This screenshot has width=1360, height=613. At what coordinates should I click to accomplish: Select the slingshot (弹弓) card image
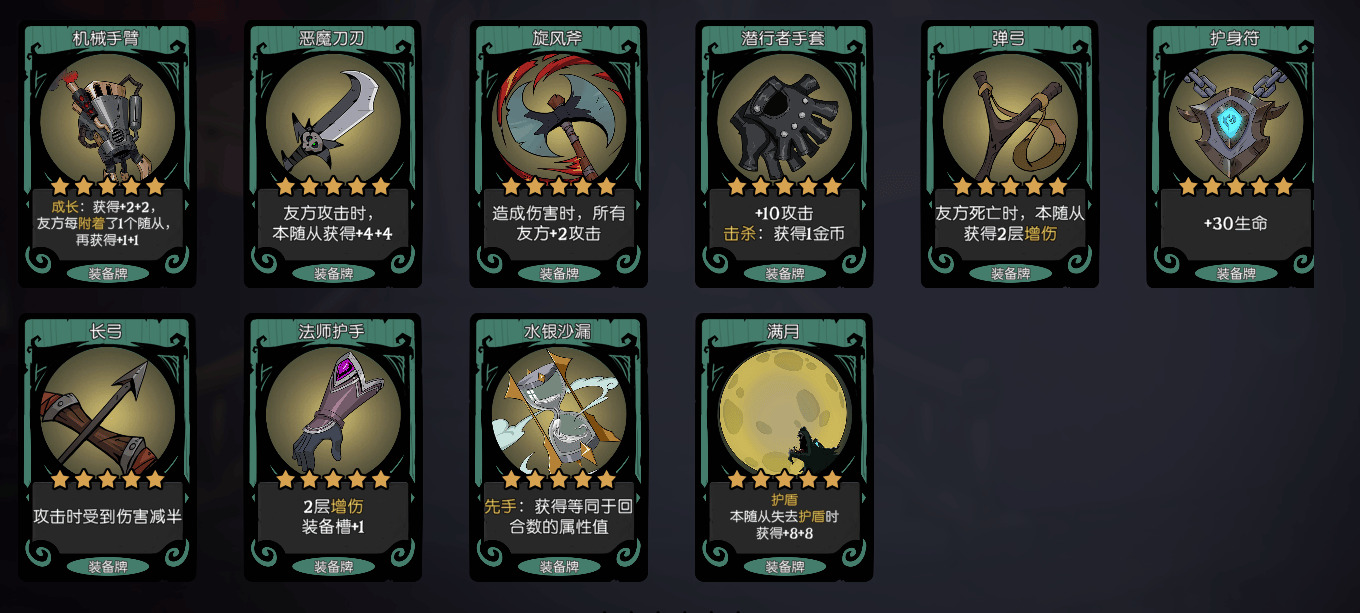(x=1010, y=119)
